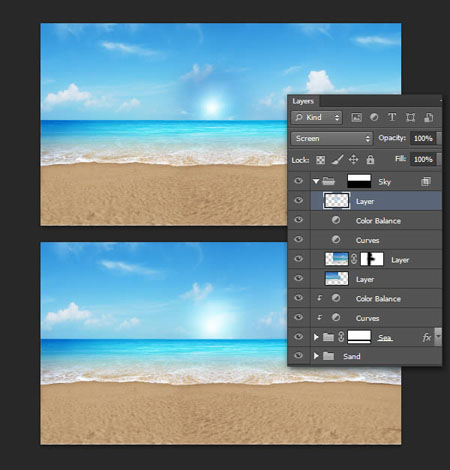
Task: Select top Layer thumbnail
Action: click(337, 201)
